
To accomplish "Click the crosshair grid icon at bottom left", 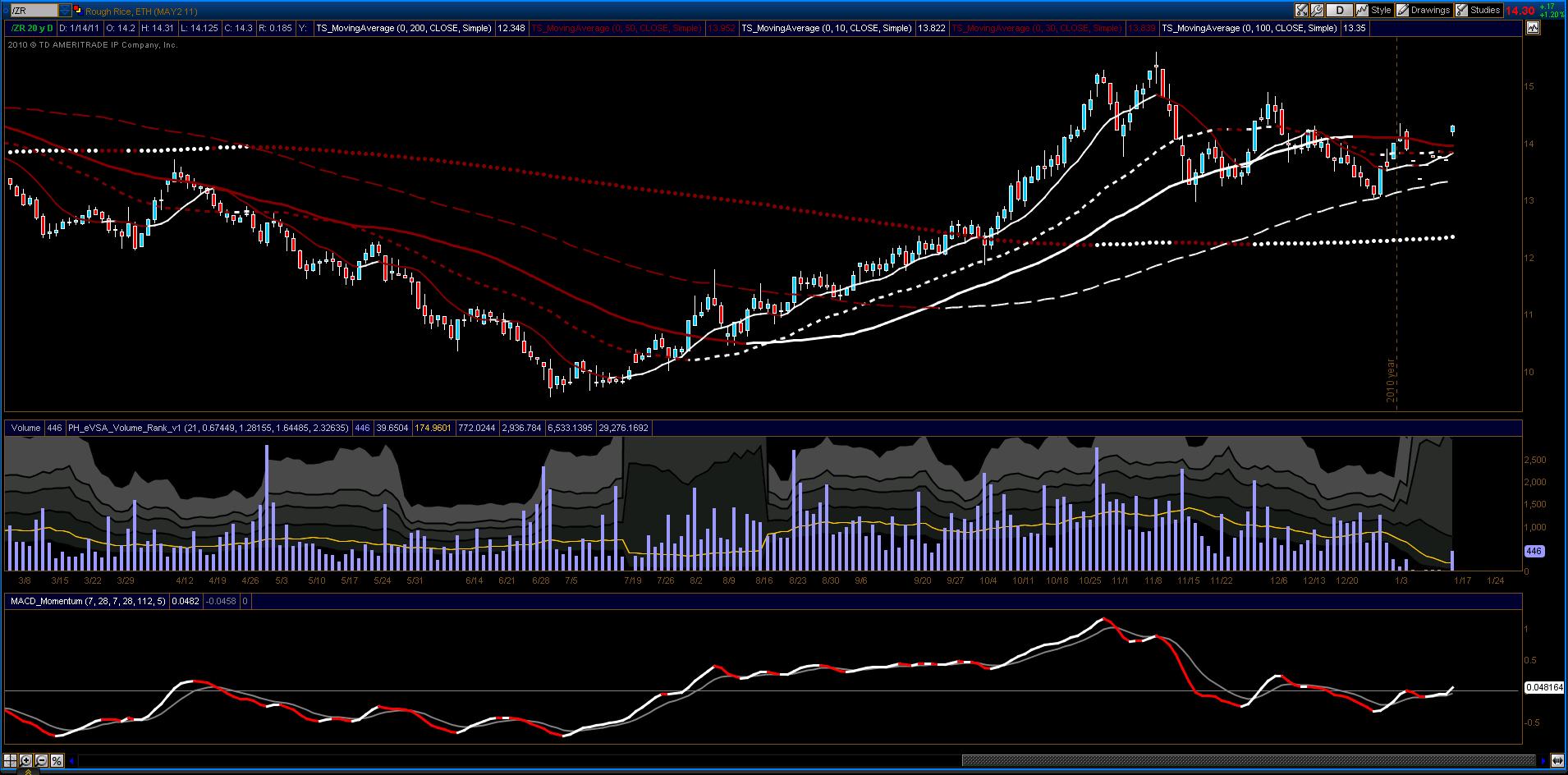I will [x=11, y=760].
